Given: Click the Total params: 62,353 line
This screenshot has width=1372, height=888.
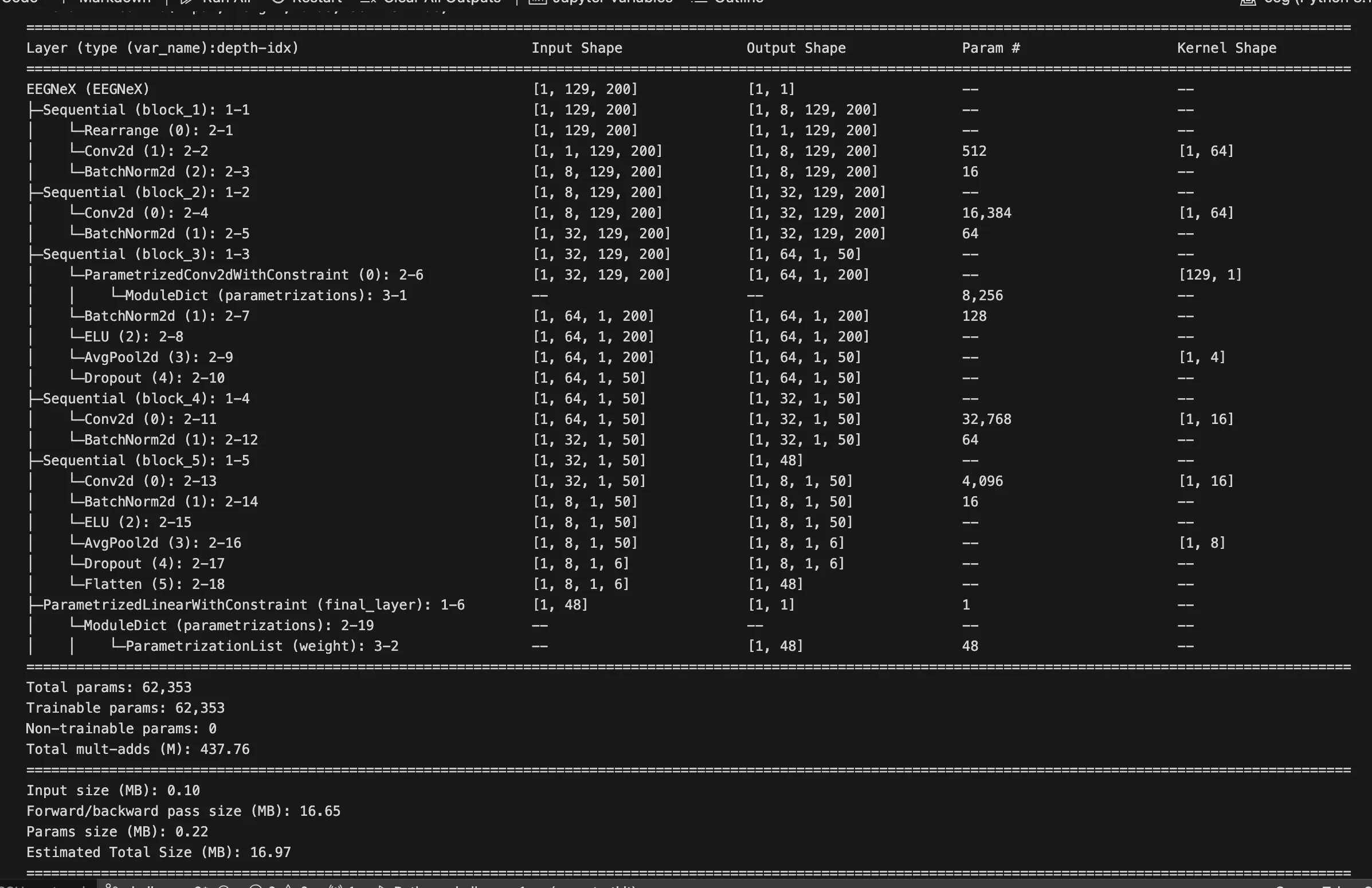Looking at the screenshot, I should coord(109,687).
